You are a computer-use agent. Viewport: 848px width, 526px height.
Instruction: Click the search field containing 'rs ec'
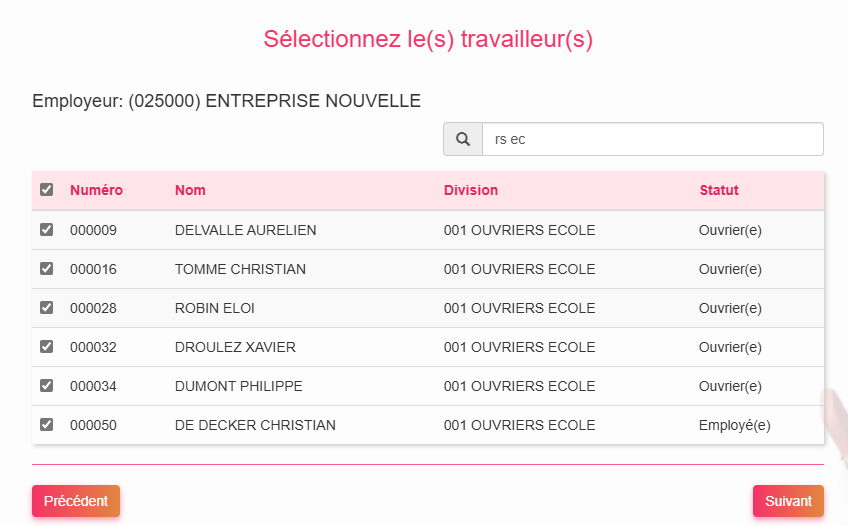tap(652, 140)
